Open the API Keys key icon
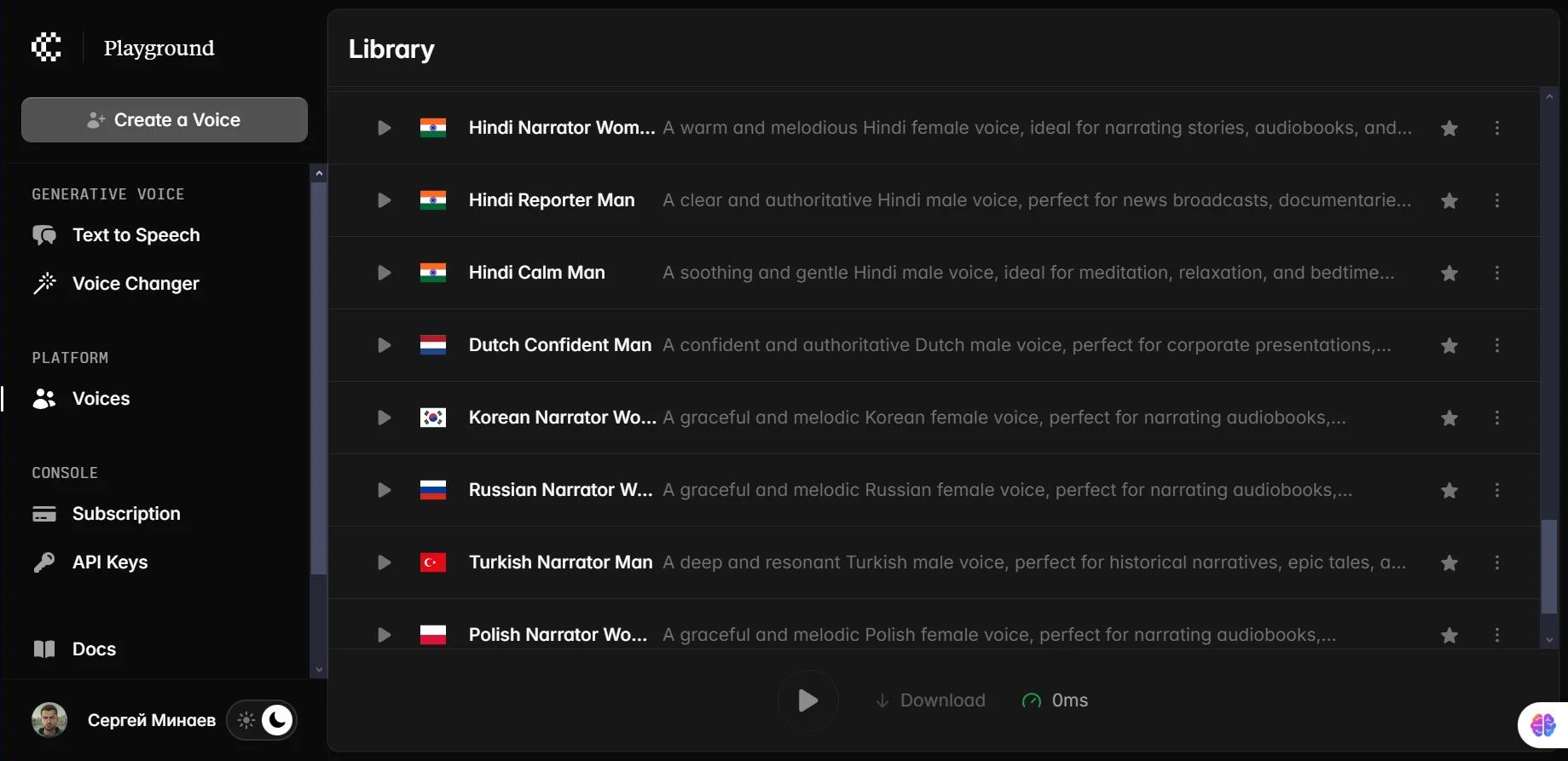Viewport: 1568px width, 761px height. [44, 562]
